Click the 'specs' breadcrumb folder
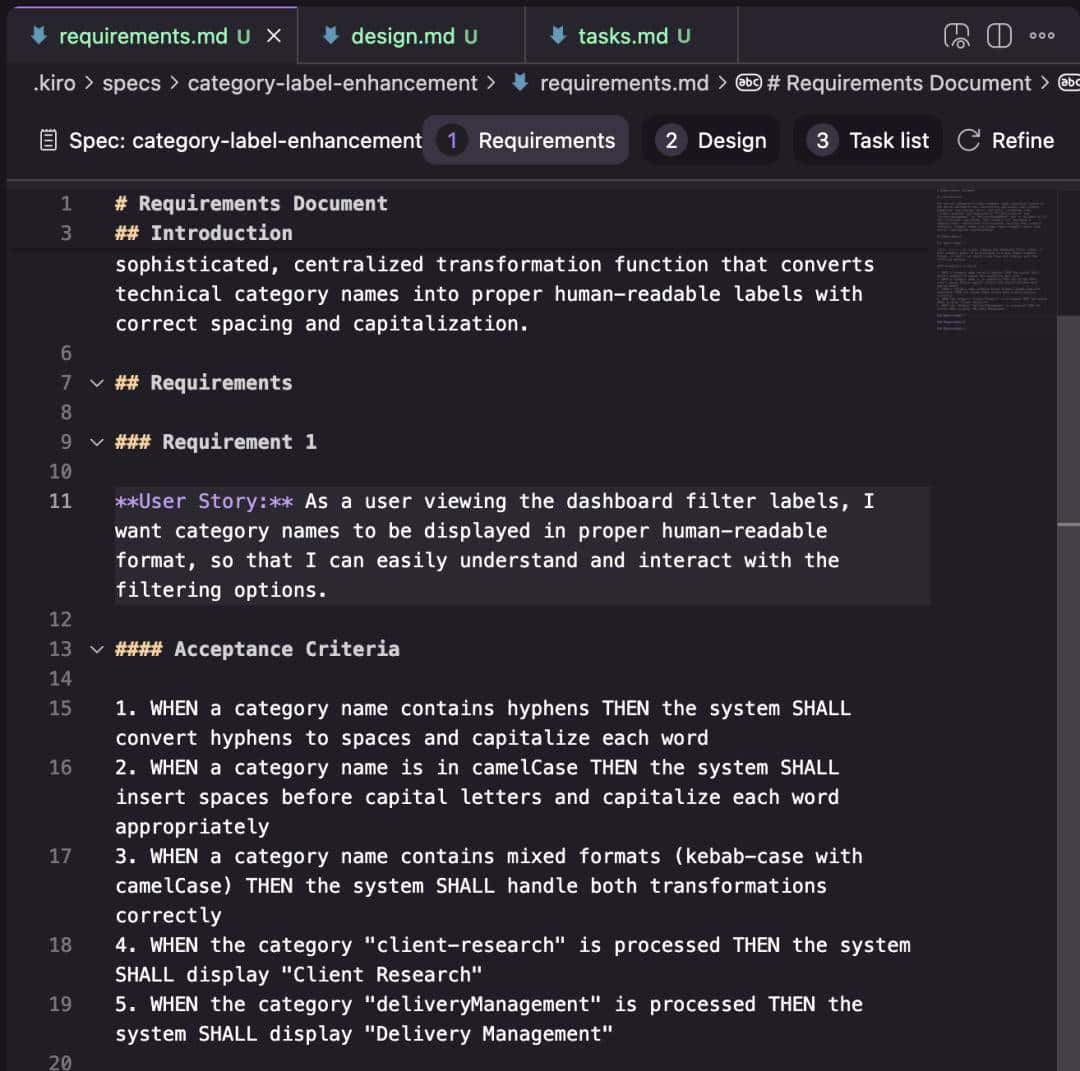The image size is (1080, 1071). pyautogui.click(x=131, y=83)
